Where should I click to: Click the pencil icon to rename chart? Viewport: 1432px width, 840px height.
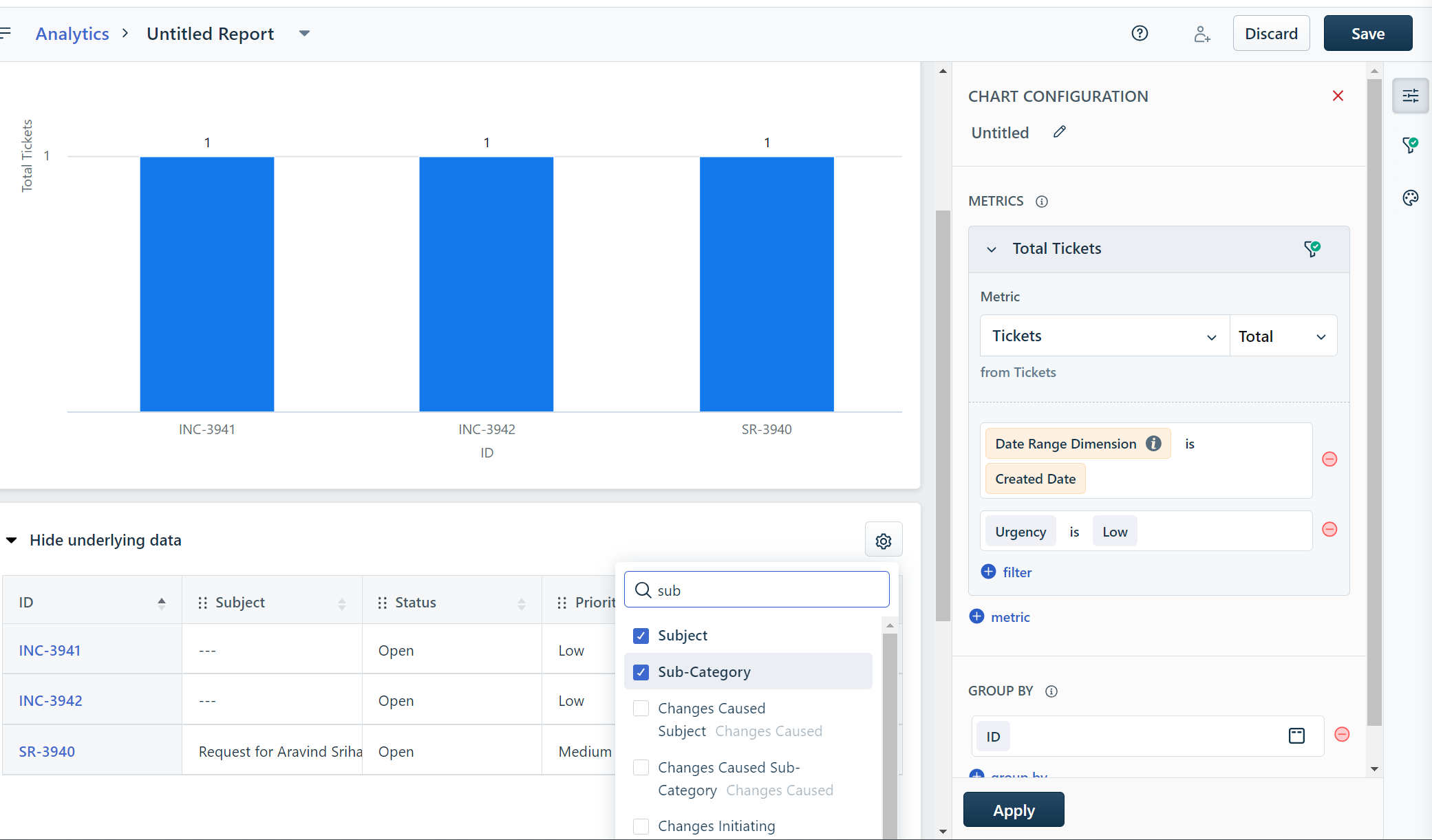pyautogui.click(x=1060, y=131)
